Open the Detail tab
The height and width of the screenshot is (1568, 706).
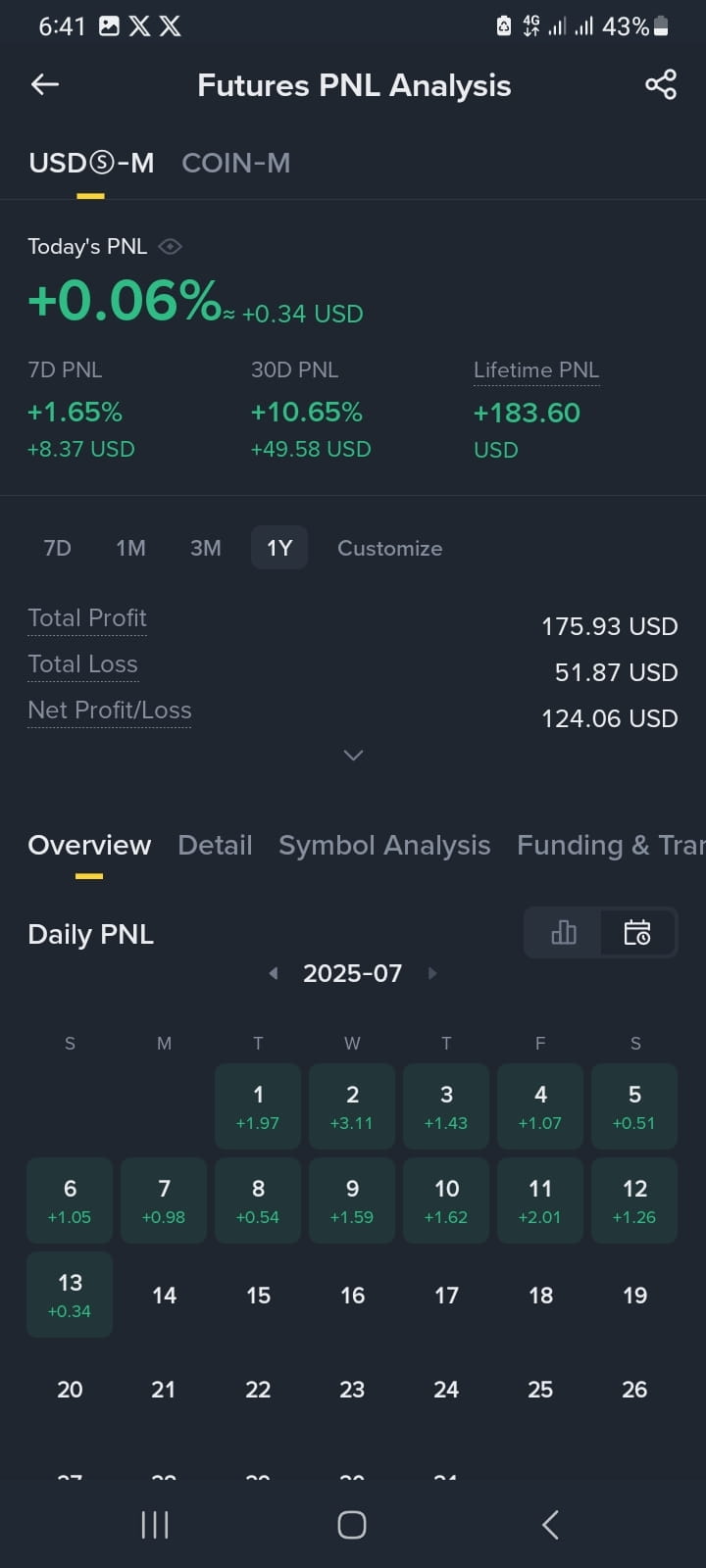pyautogui.click(x=215, y=845)
